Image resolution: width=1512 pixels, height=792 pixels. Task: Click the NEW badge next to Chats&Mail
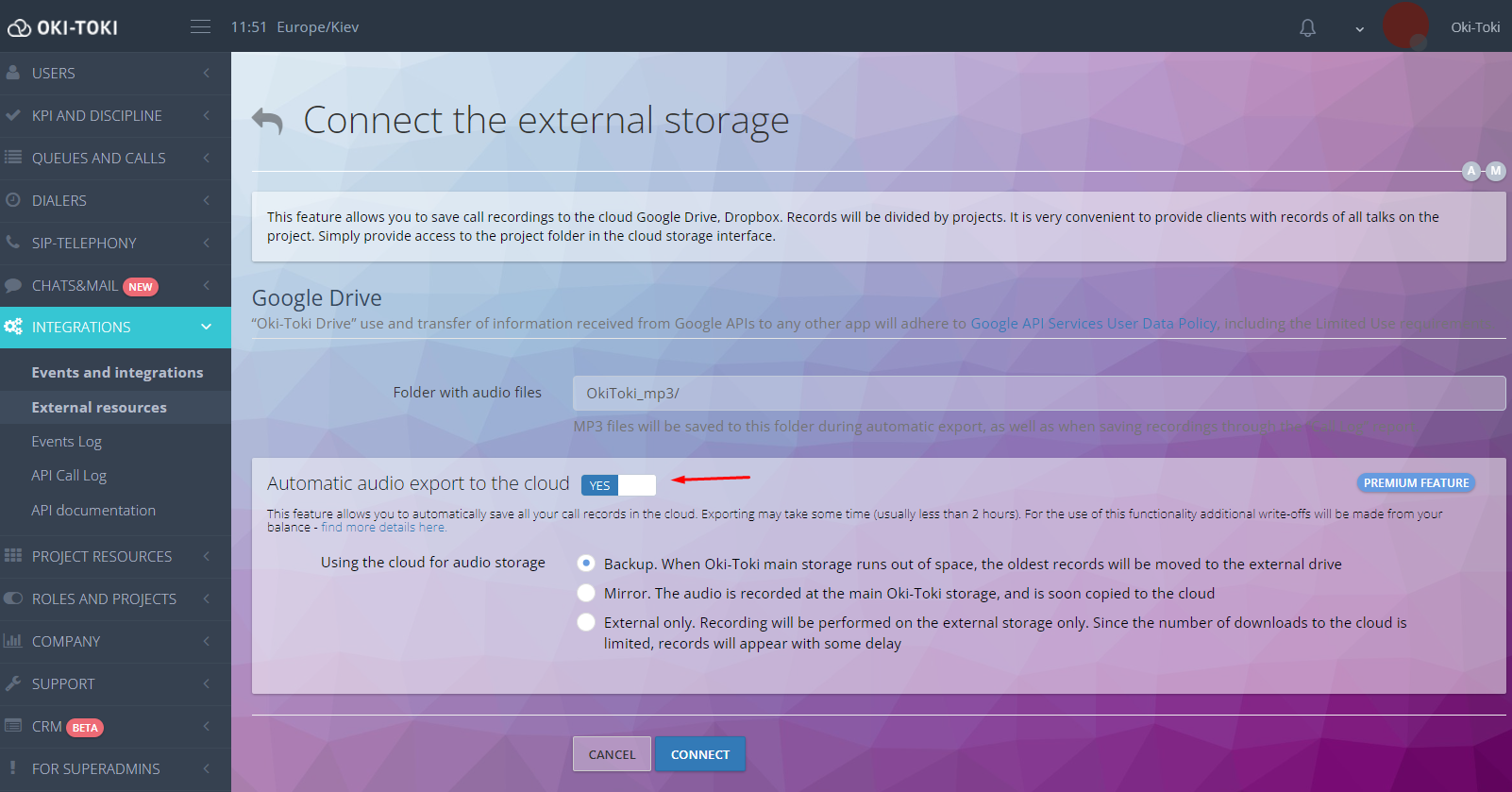141,287
